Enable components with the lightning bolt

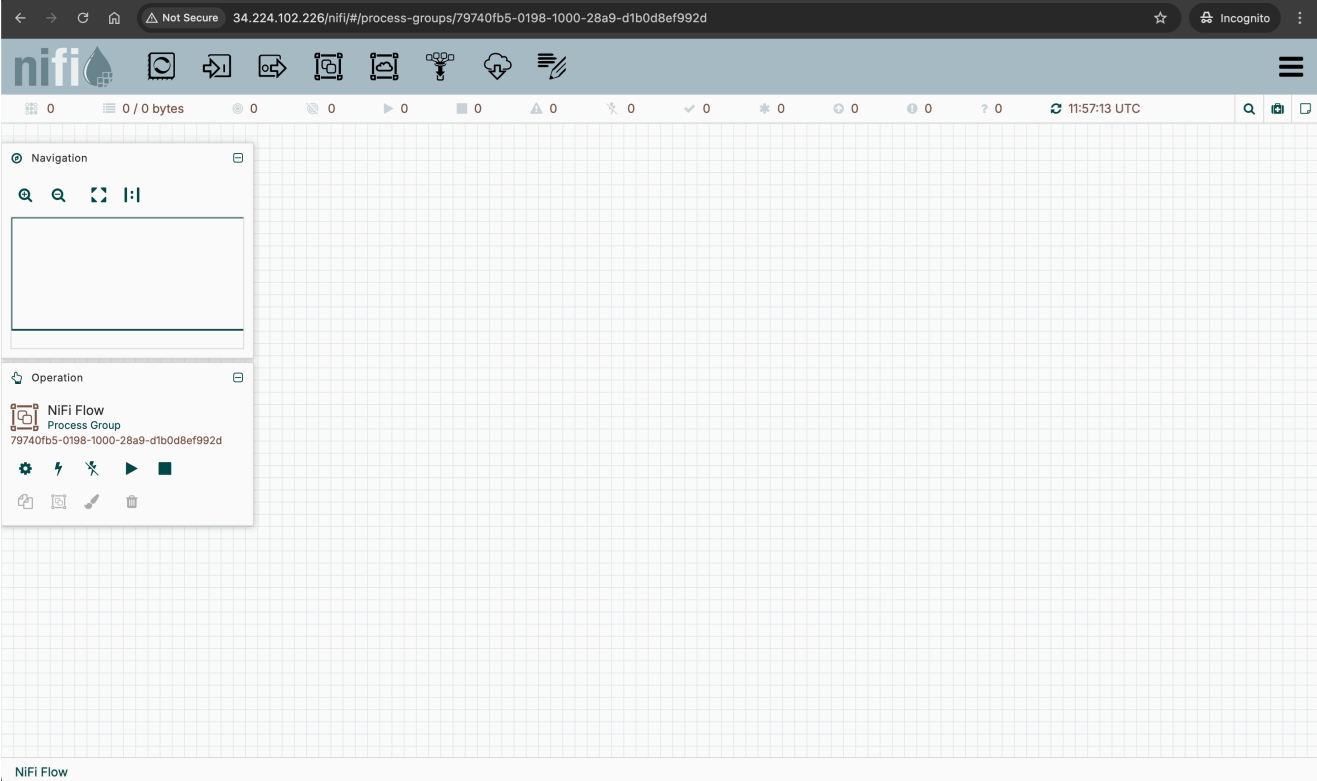pos(58,468)
